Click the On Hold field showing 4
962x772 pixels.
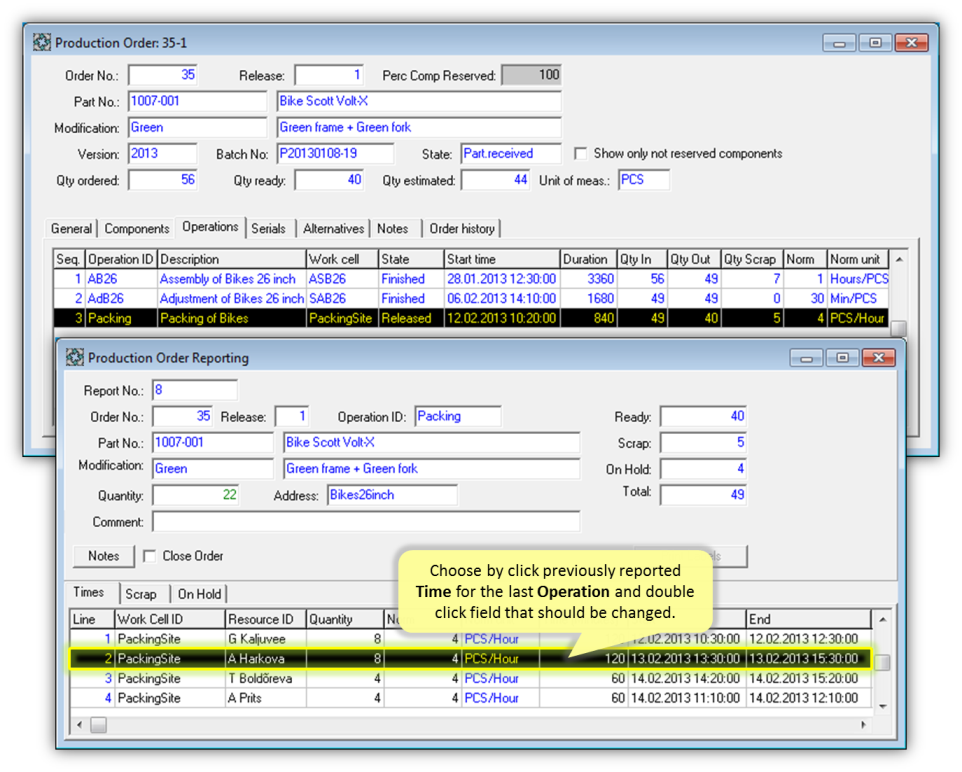point(704,469)
